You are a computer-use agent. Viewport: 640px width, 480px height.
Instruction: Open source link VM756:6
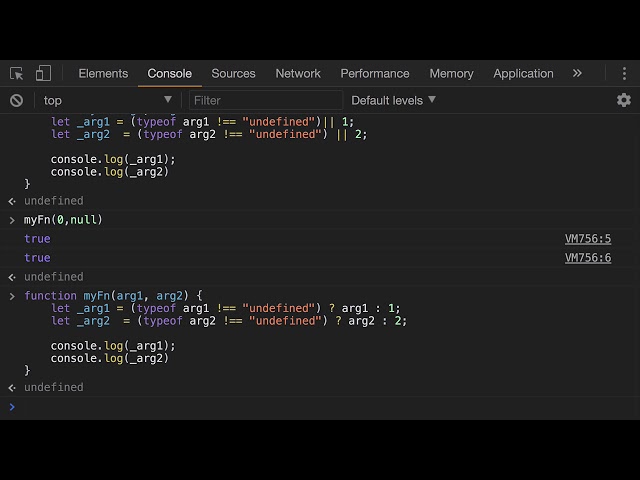pyautogui.click(x=588, y=258)
